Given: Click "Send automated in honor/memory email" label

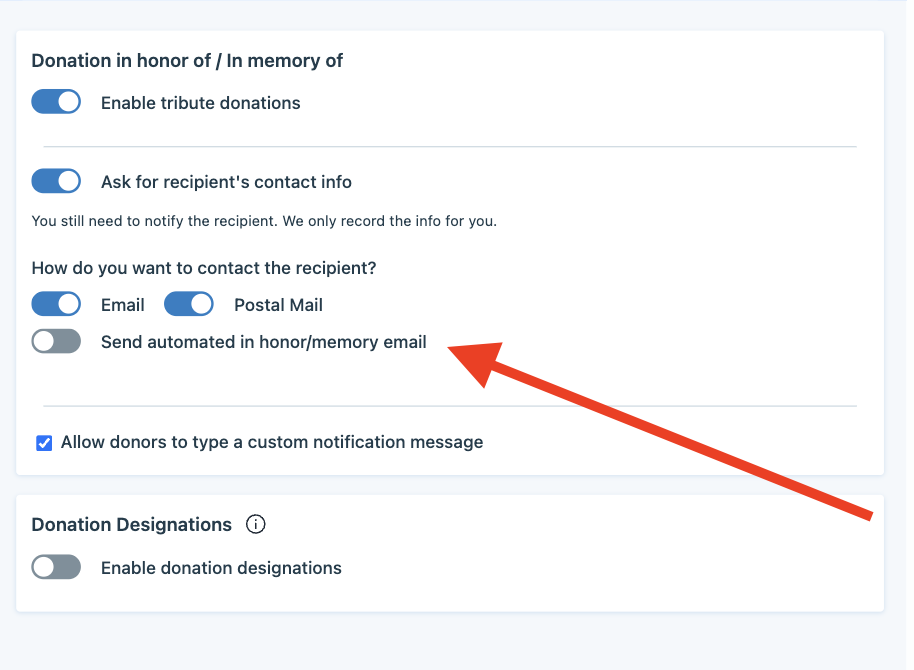Looking at the screenshot, I should click(263, 342).
